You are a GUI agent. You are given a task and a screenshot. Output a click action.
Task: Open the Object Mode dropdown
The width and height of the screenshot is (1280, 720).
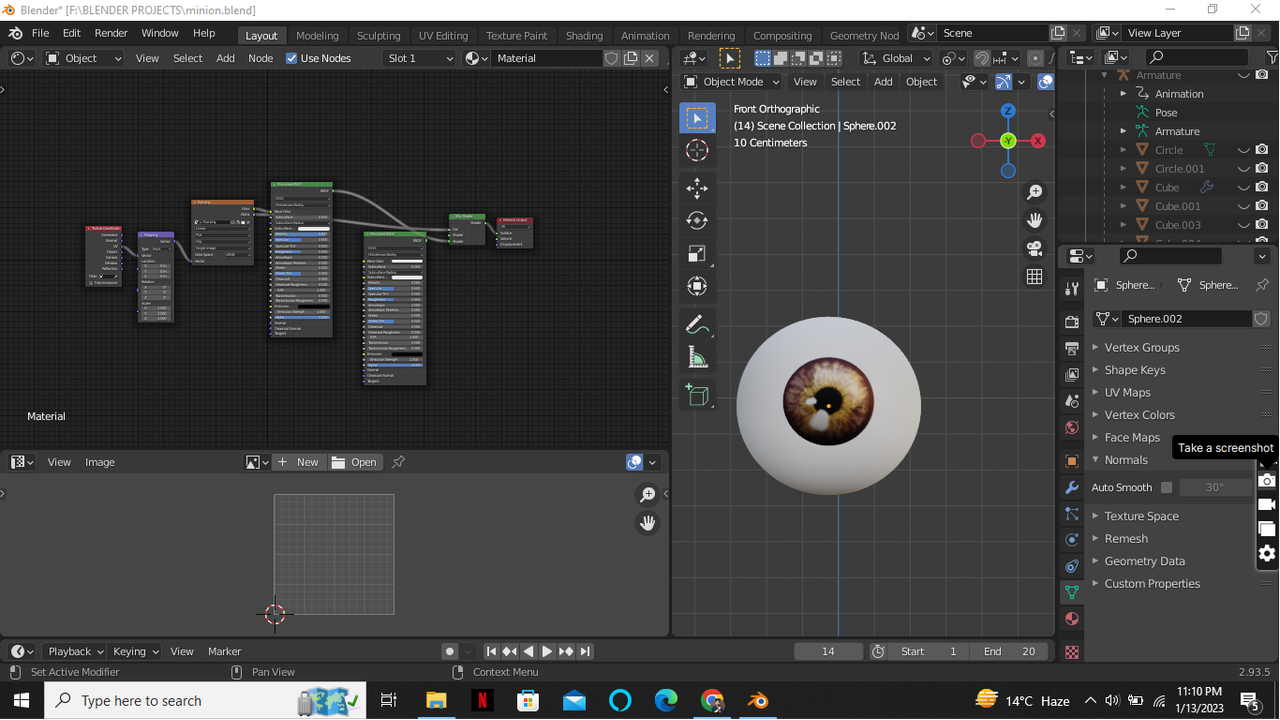(732, 82)
